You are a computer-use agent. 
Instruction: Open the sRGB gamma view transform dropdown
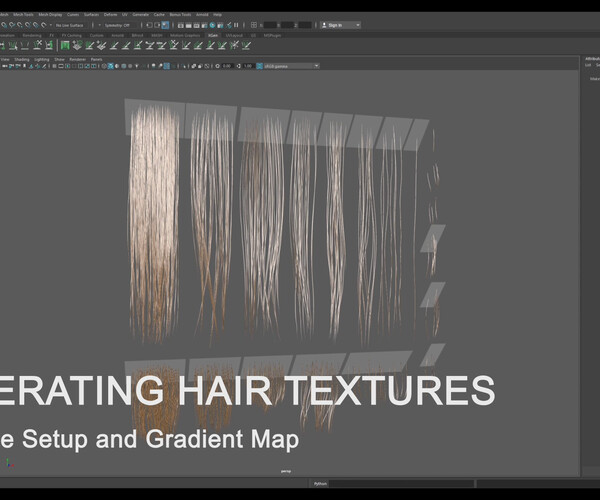(291, 66)
